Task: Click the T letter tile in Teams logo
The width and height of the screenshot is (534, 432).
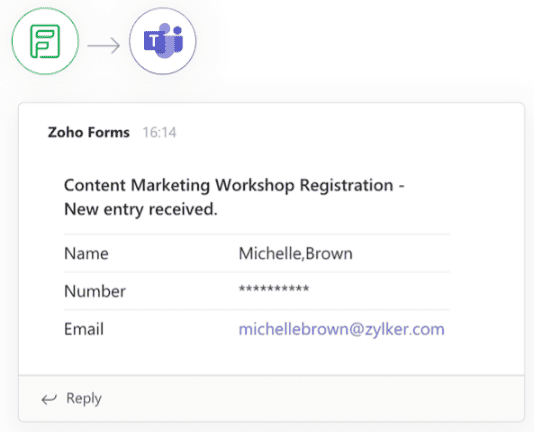Action: coord(154,41)
